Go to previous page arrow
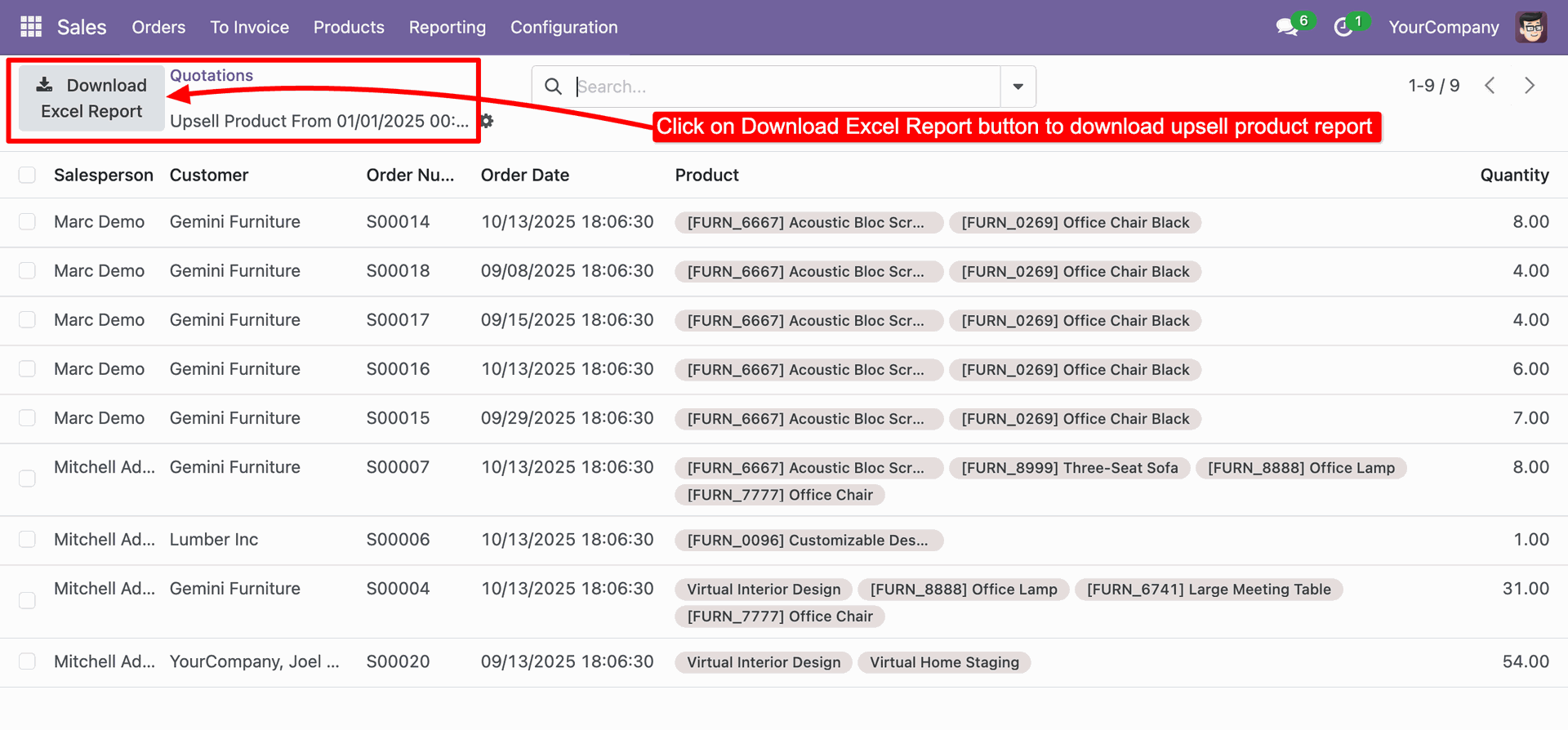 pyautogui.click(x=1490, y=86)
